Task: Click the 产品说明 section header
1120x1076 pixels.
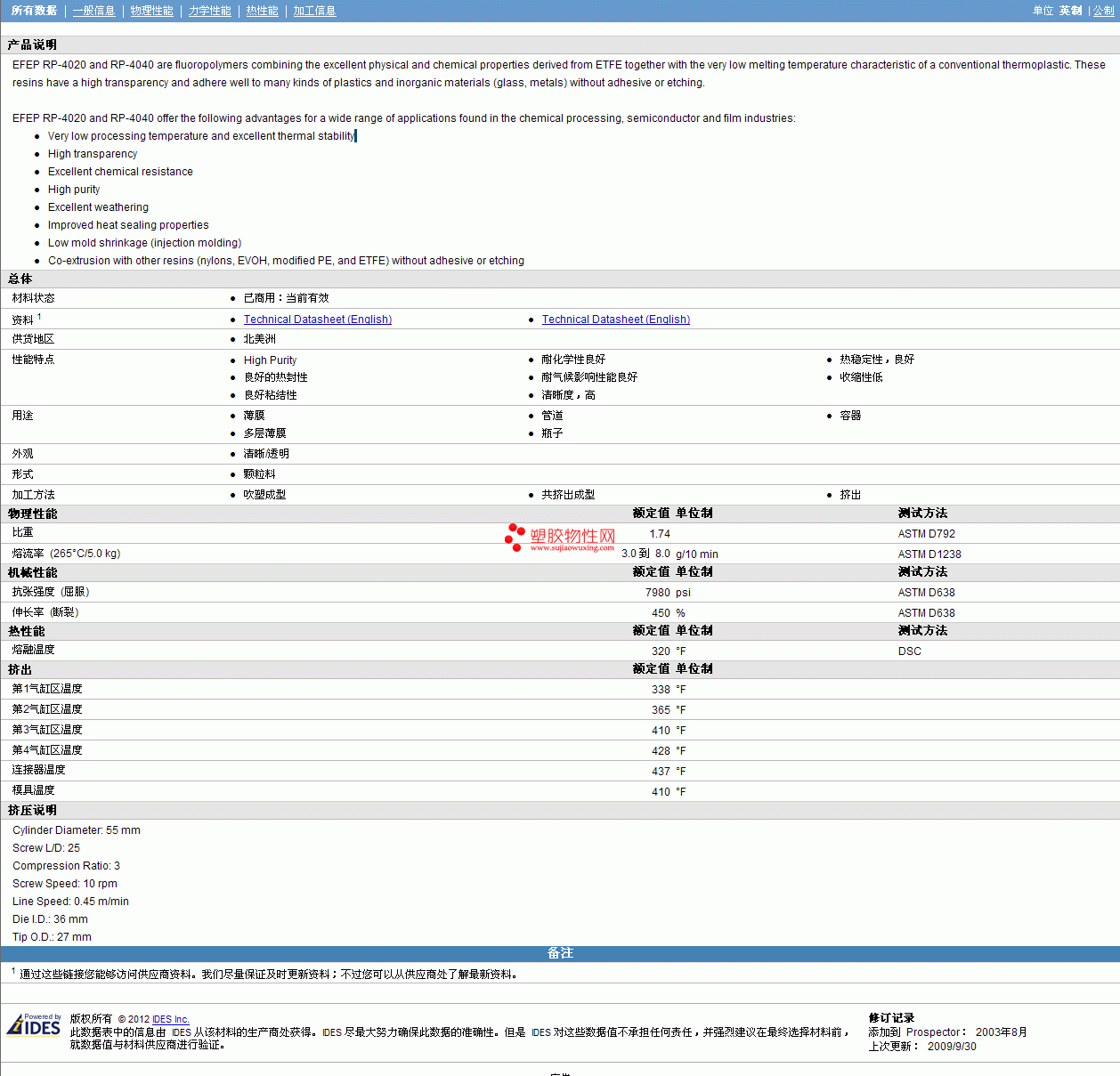Action: pyautogui.click(x=32, y=44)
